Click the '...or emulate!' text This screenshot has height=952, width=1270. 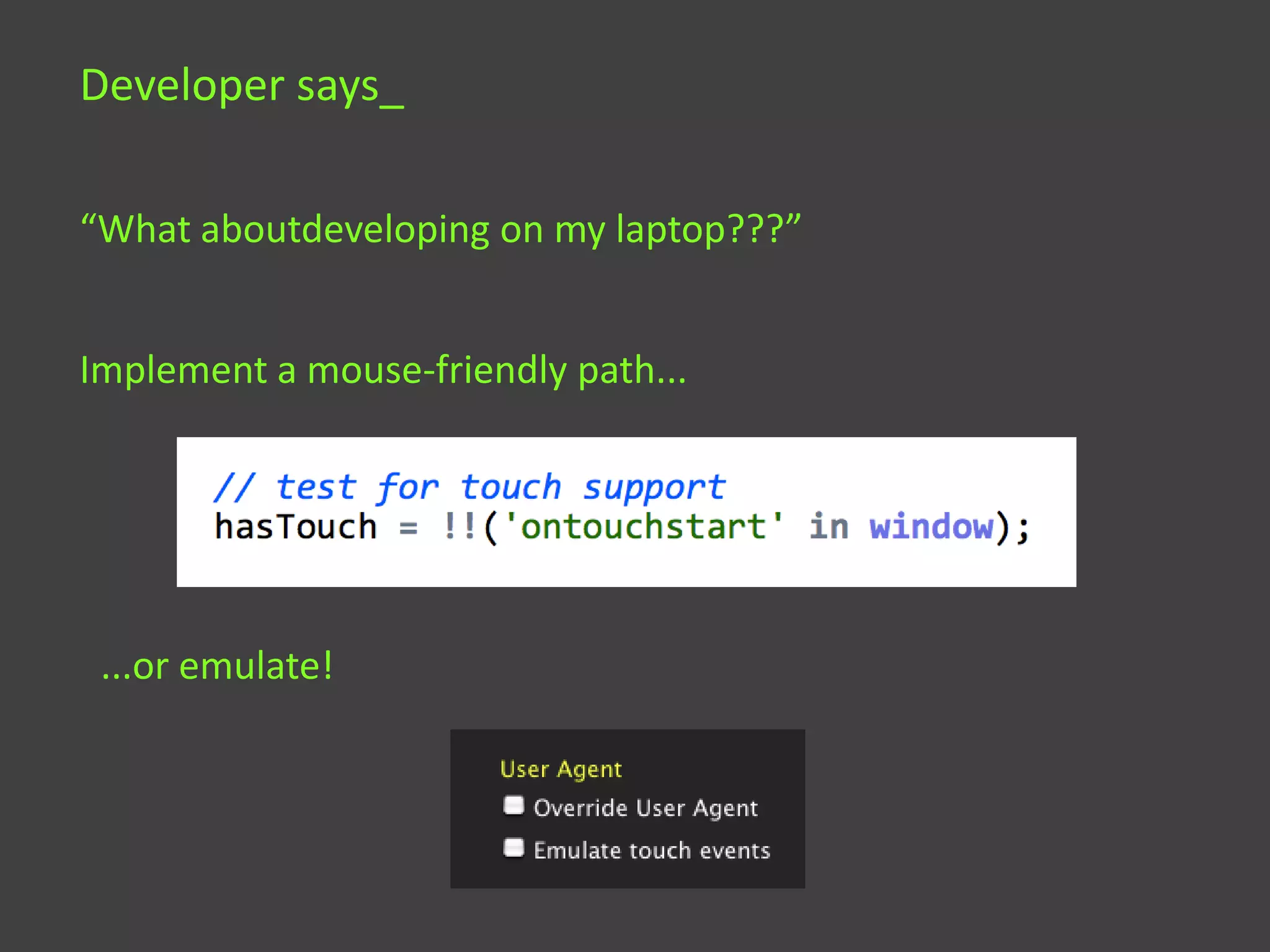point(218,666)
